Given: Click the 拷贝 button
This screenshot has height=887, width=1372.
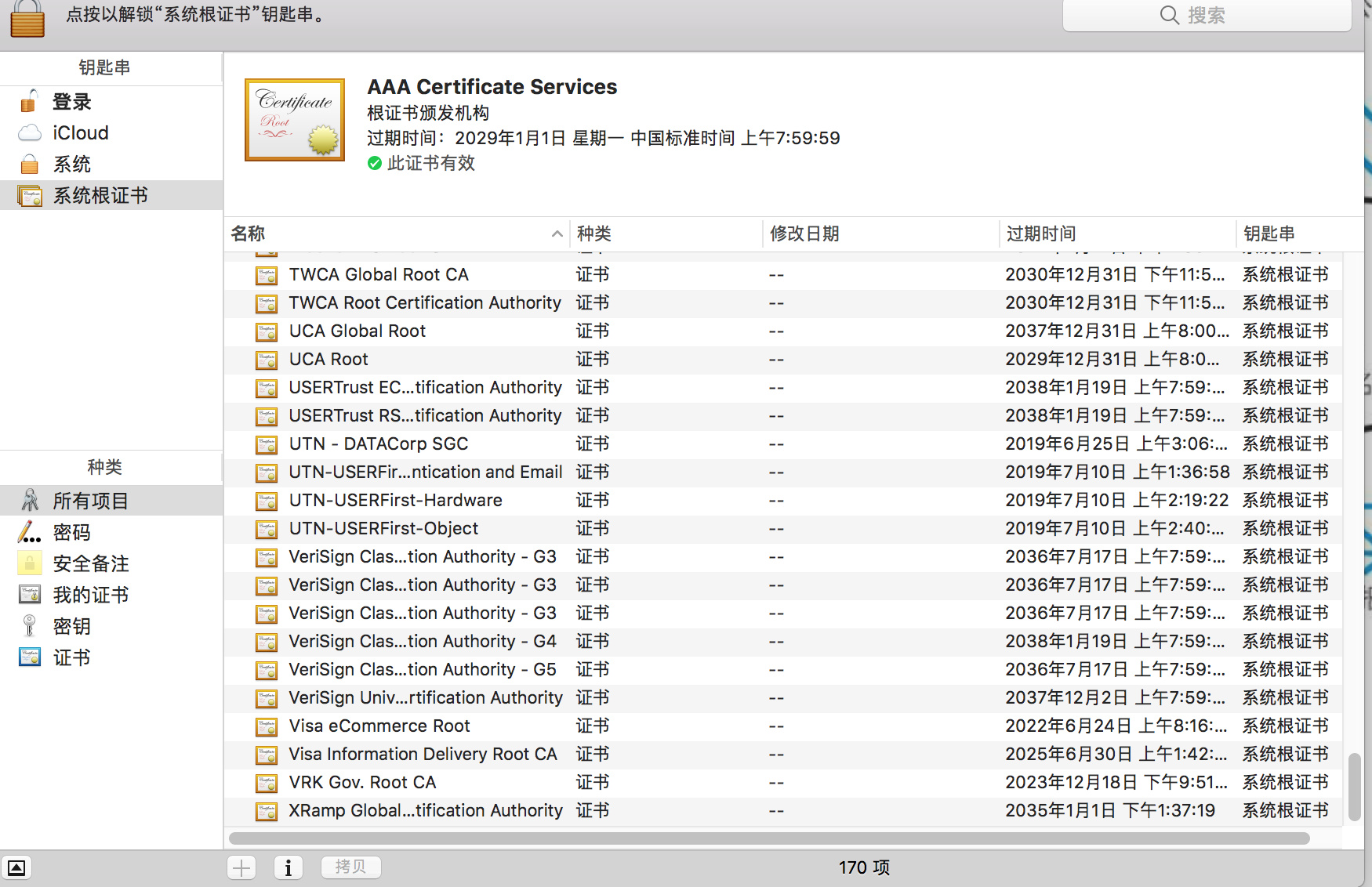Looking at the screenshot, I should tap(350, 867).
